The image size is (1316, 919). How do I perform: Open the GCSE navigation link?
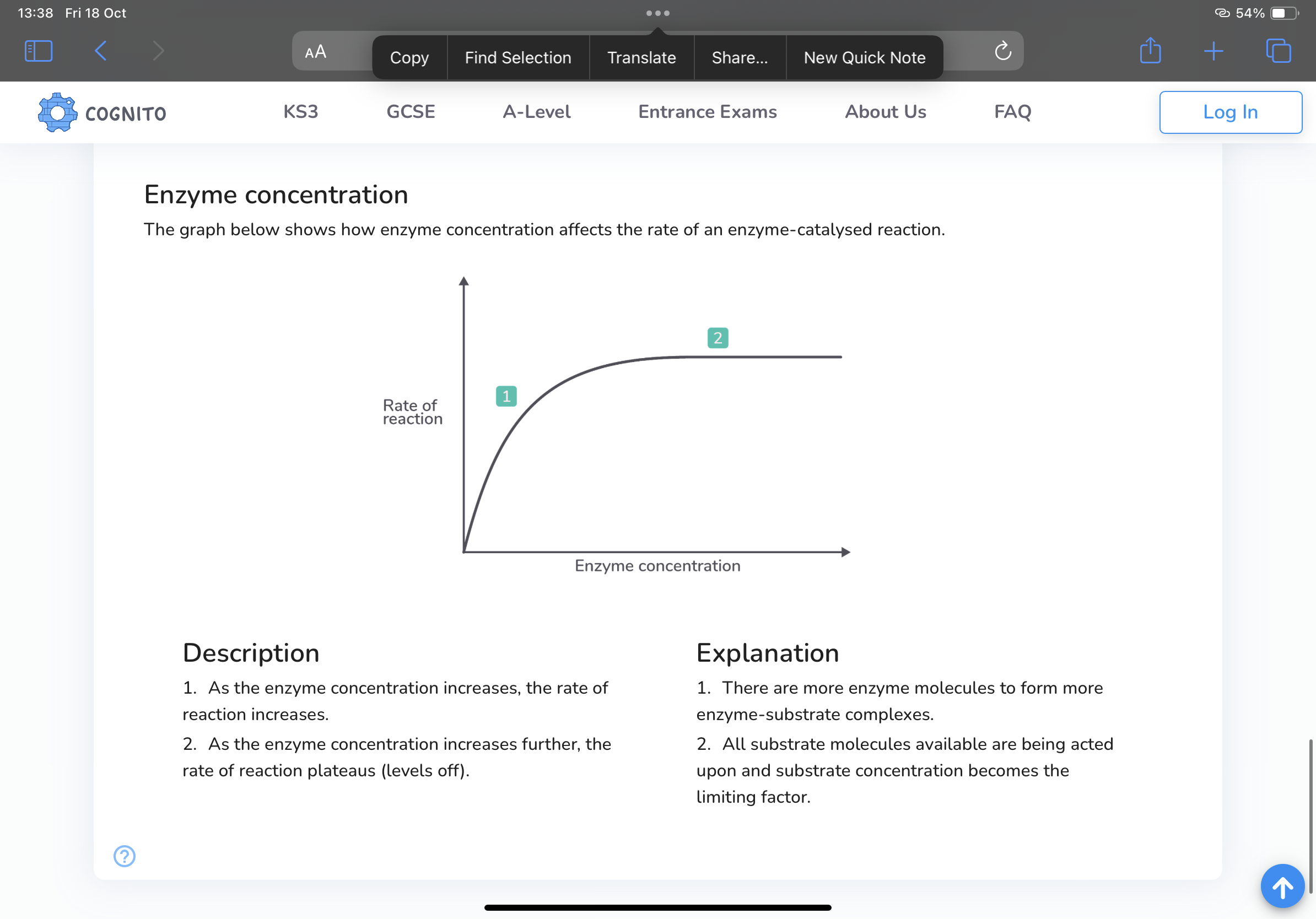coord(411,112)
